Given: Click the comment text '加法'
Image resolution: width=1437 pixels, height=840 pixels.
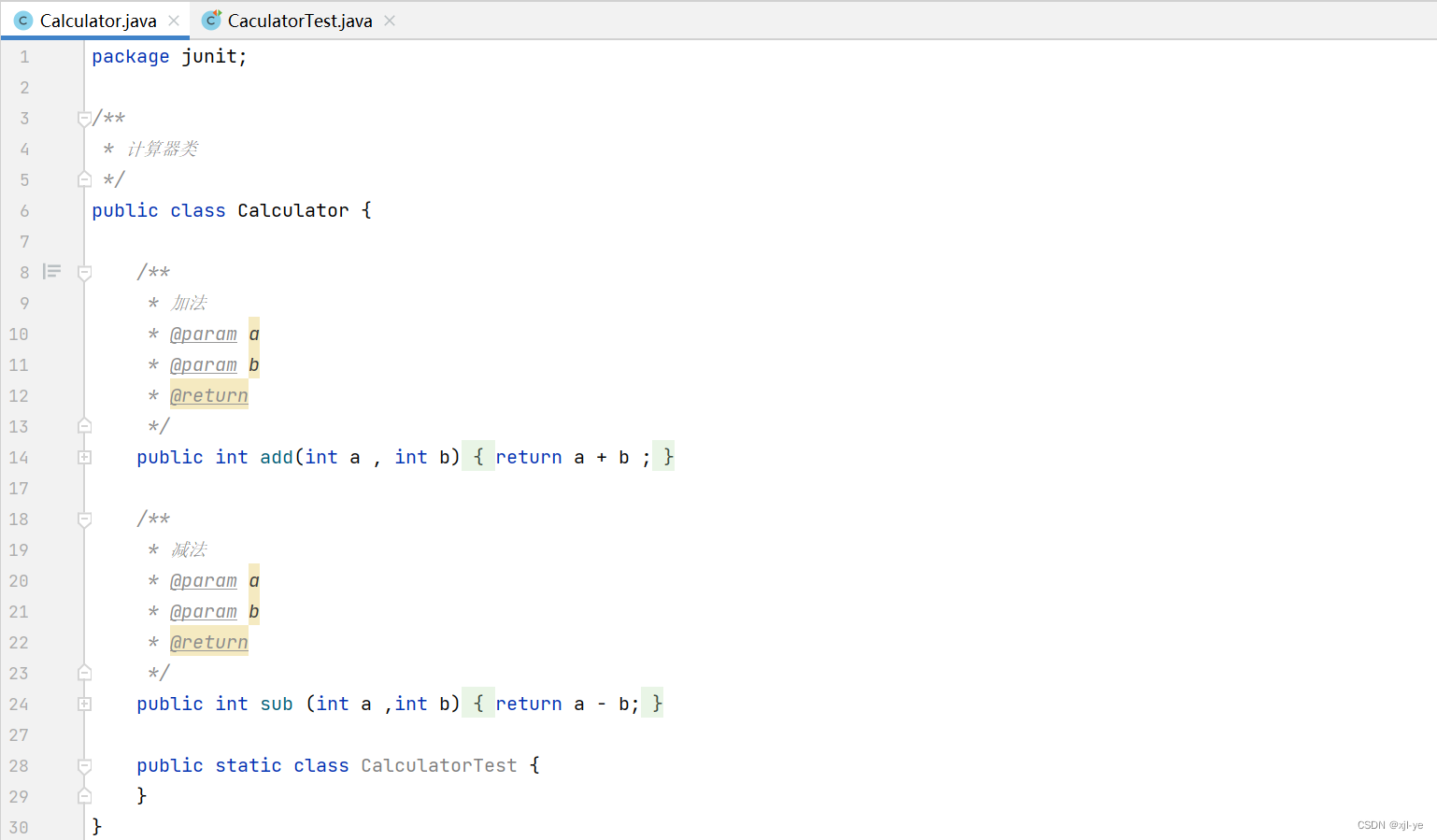Looking at the screenshot, I should pos(190,303).
